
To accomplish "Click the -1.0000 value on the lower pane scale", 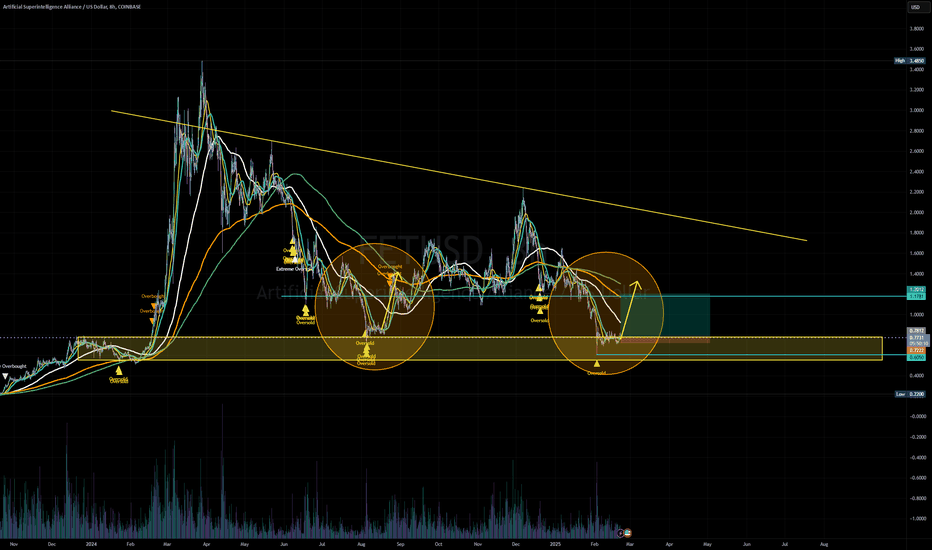I will coord(916,518).
